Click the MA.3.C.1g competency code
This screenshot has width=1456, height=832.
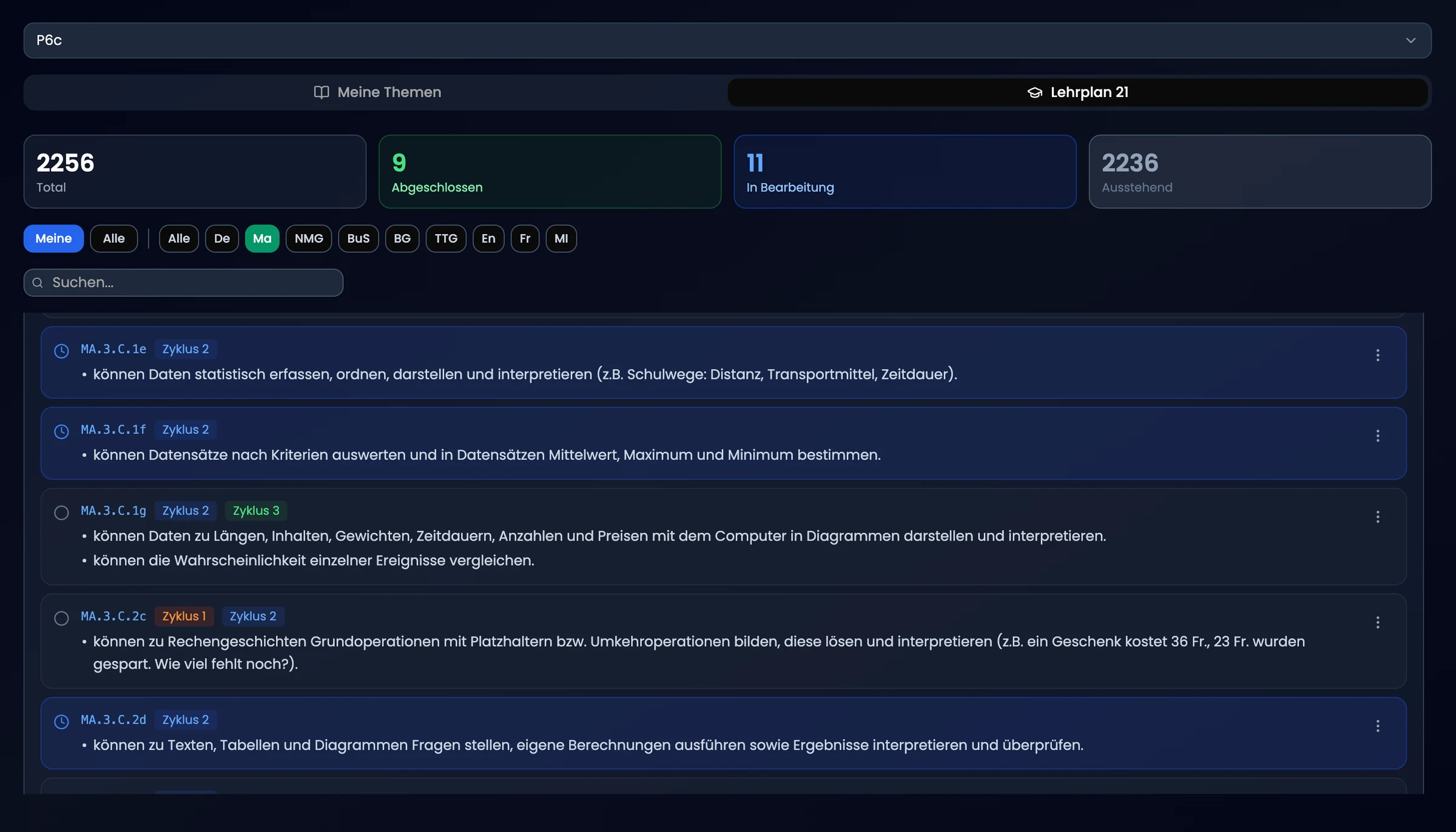point(113,511)
